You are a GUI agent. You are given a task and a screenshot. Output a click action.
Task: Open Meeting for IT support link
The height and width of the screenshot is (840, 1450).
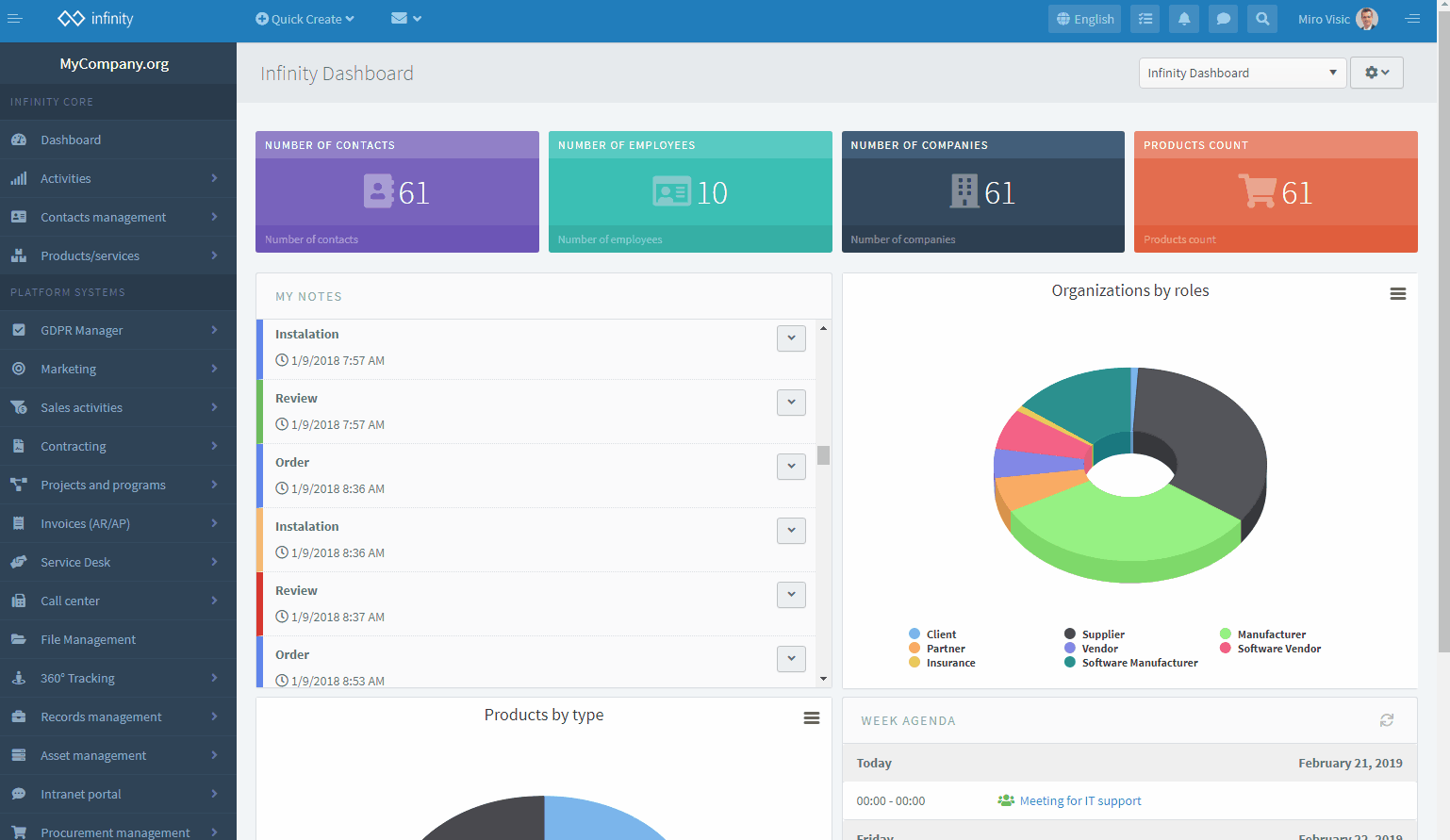click(x=1080, y=800)
